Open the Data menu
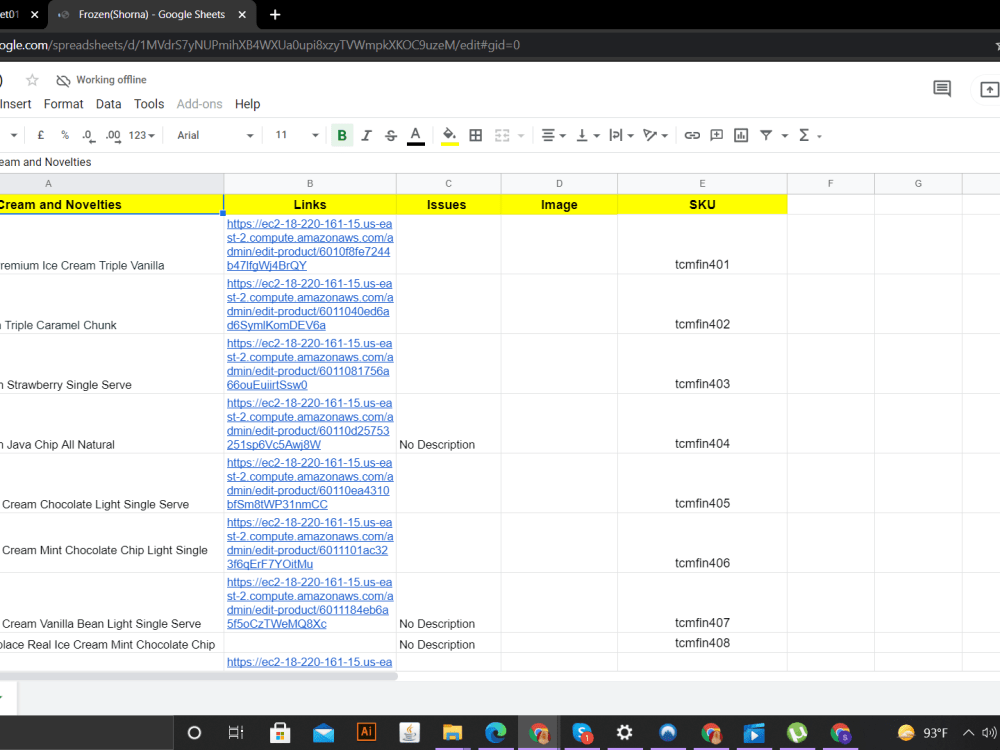 coord(108,104)
